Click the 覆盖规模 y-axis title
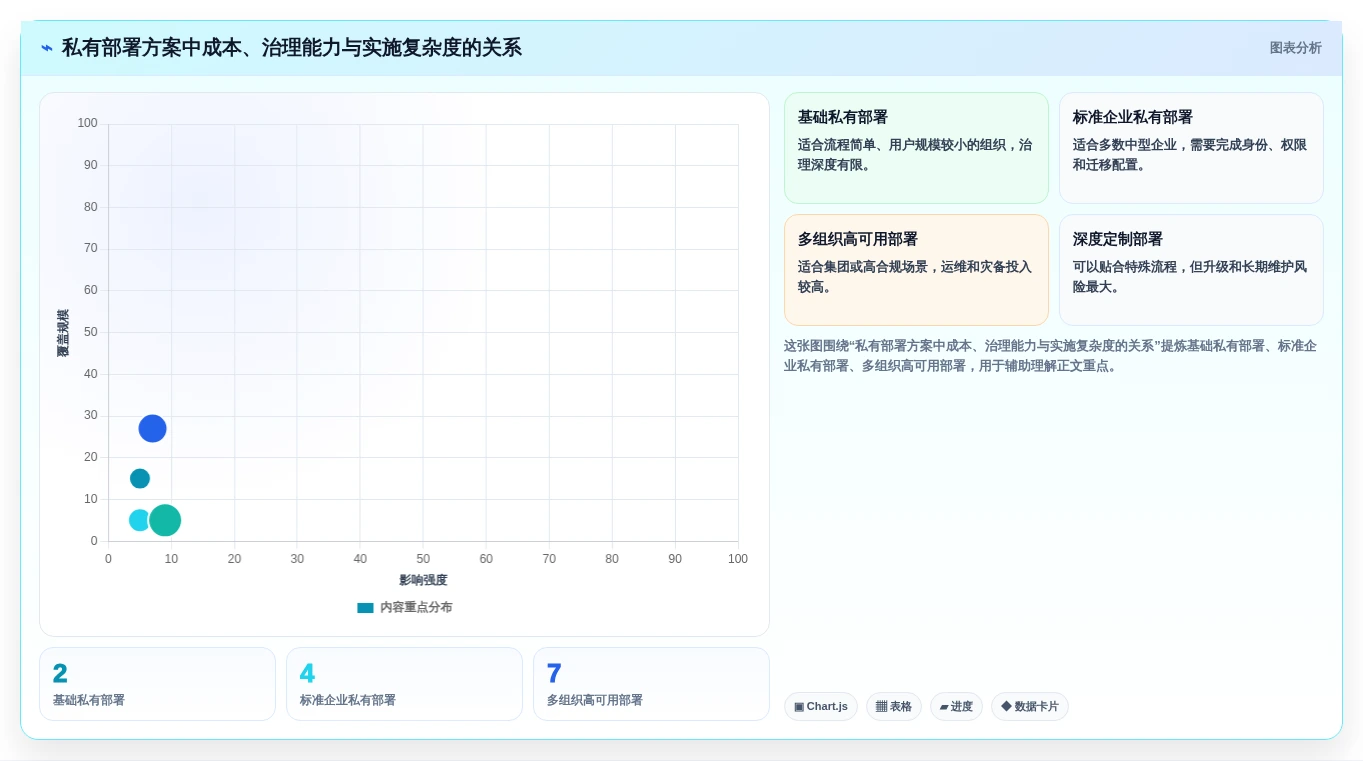The height and width of the screenshot is (761, 1363). 63,333
